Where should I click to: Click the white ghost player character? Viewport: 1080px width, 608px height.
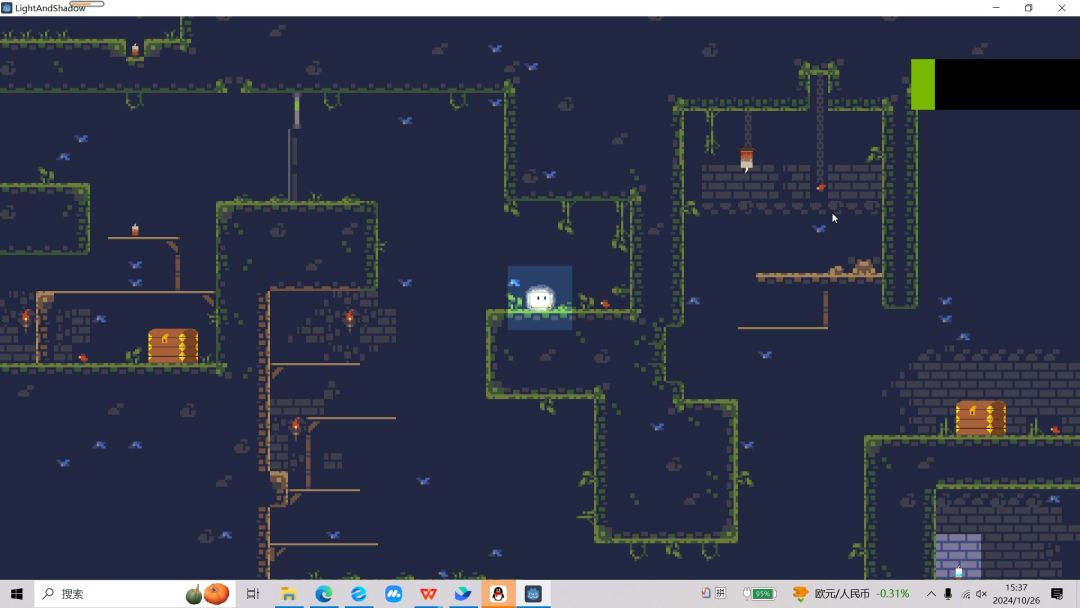pos(540,298)
